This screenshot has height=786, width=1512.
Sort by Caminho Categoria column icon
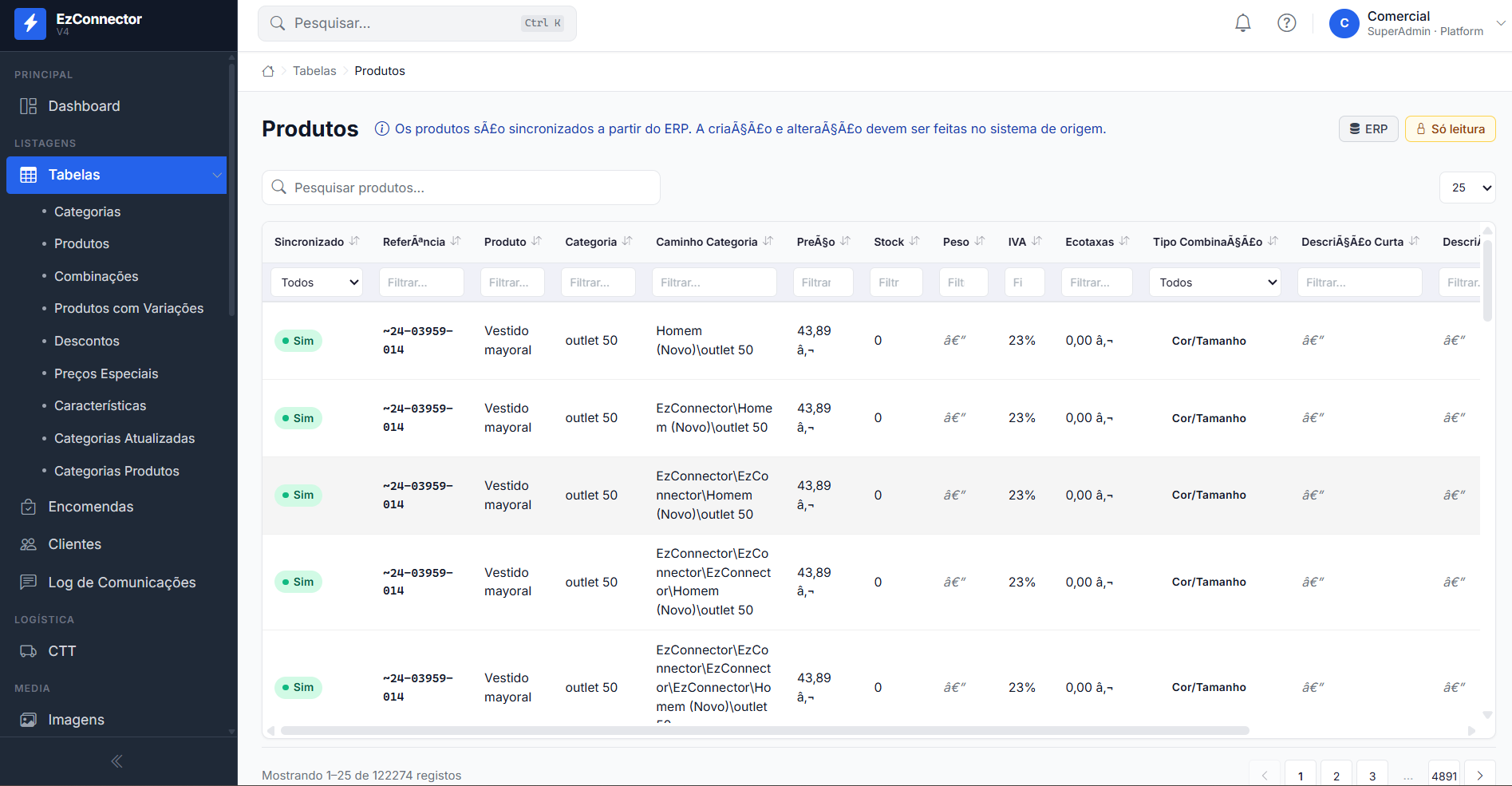click(768, 241)
